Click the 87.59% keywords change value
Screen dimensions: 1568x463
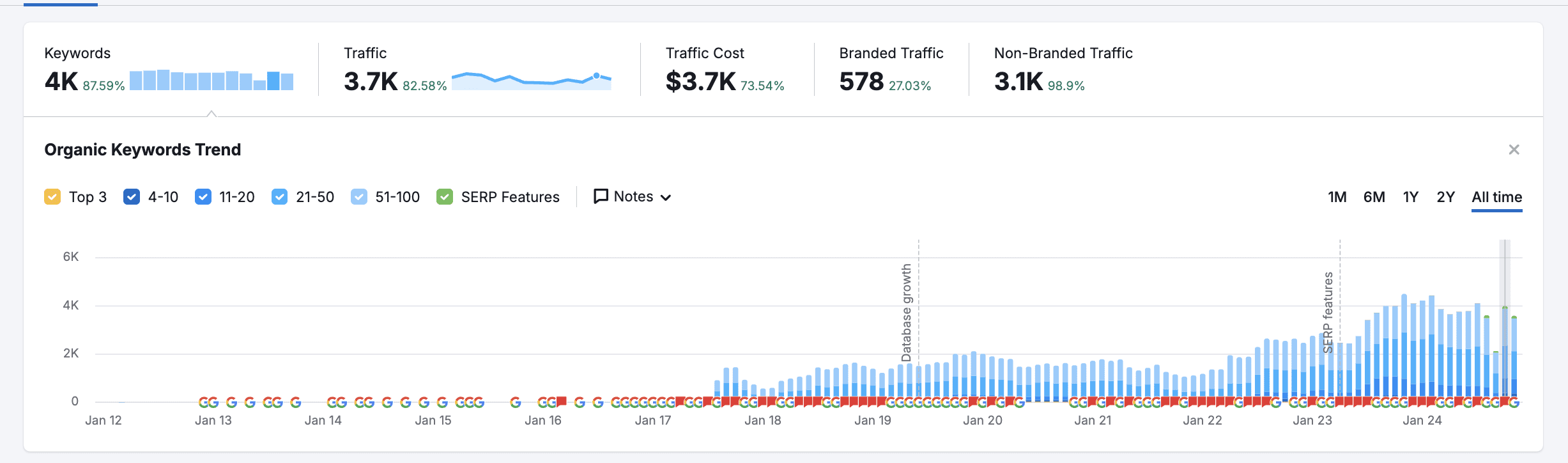point(104,86)
